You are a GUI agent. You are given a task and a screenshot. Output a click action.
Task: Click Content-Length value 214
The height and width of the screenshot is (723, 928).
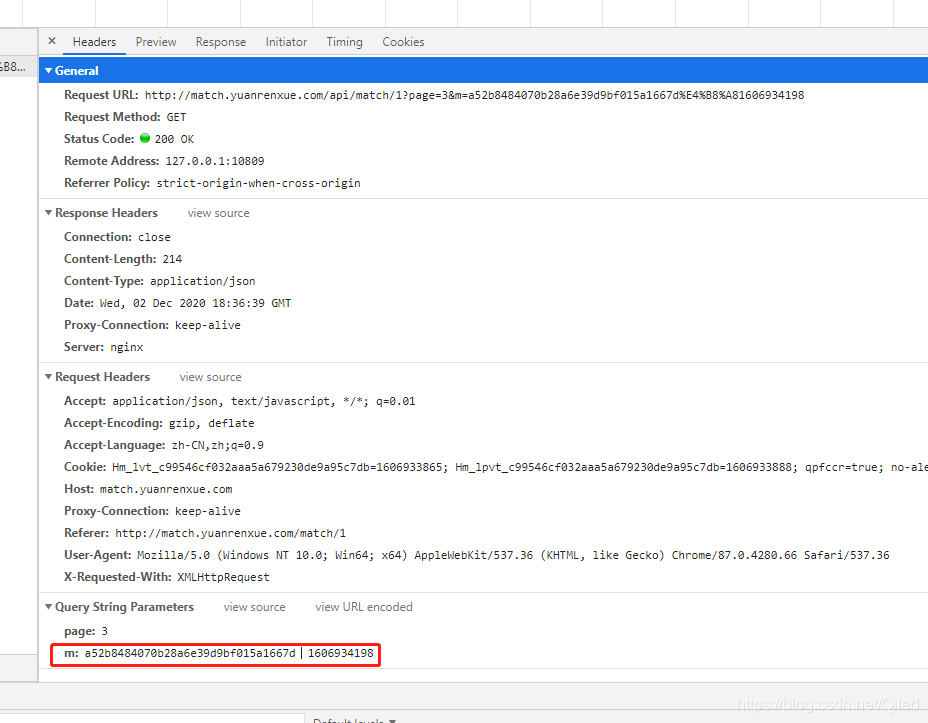[x=172, y=259]
